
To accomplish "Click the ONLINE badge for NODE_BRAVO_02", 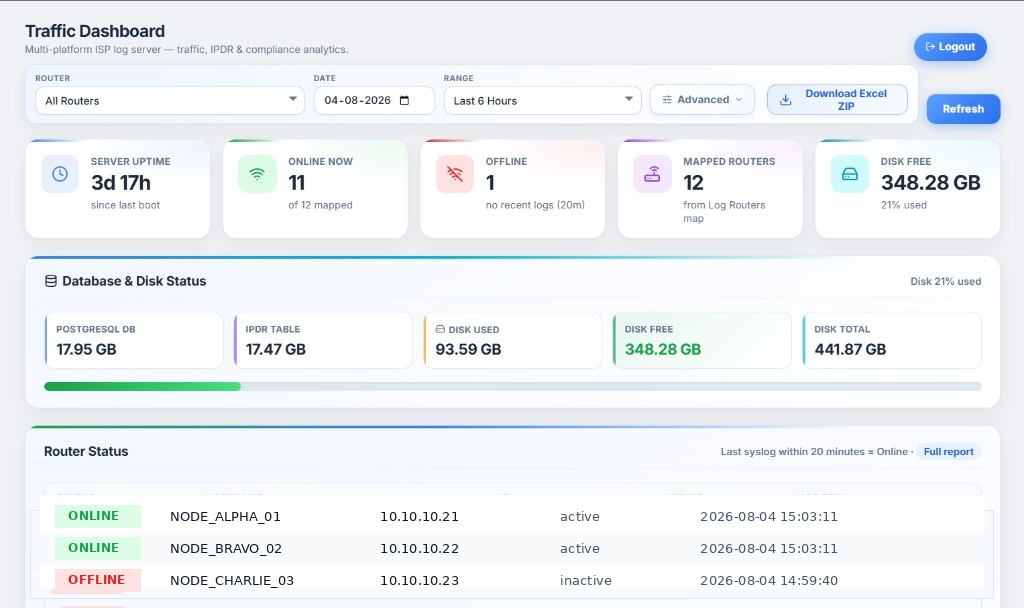I will (98, 548).
